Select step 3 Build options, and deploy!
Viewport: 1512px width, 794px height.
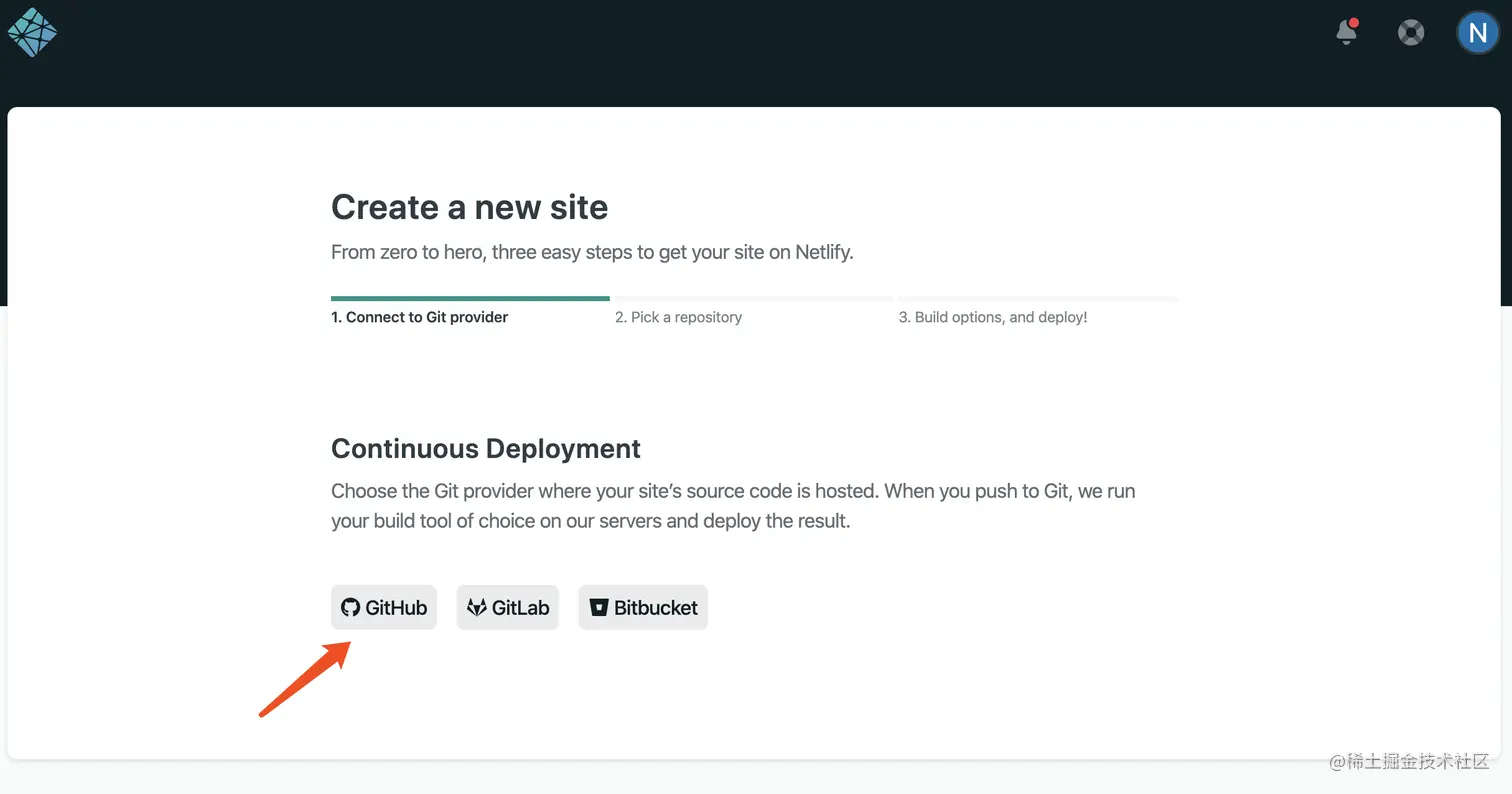pyautogui.click(x=993, y=317)
